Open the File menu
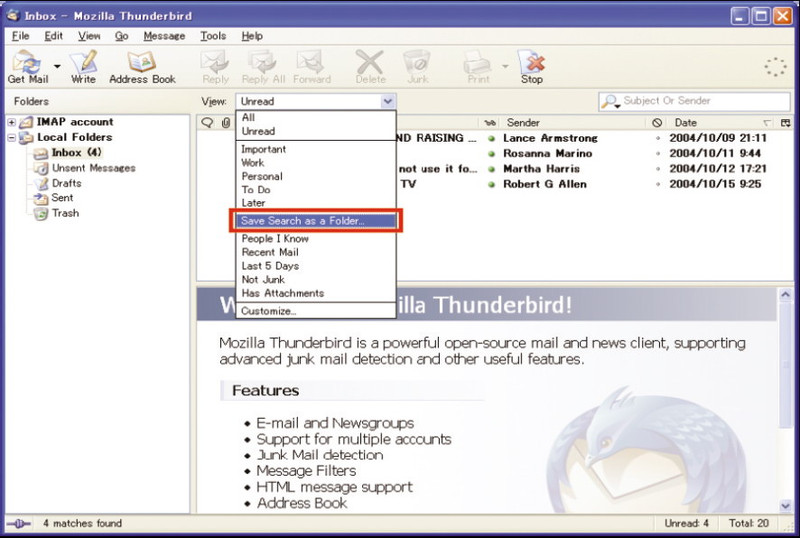800x538 pixels. click(20, 36)
